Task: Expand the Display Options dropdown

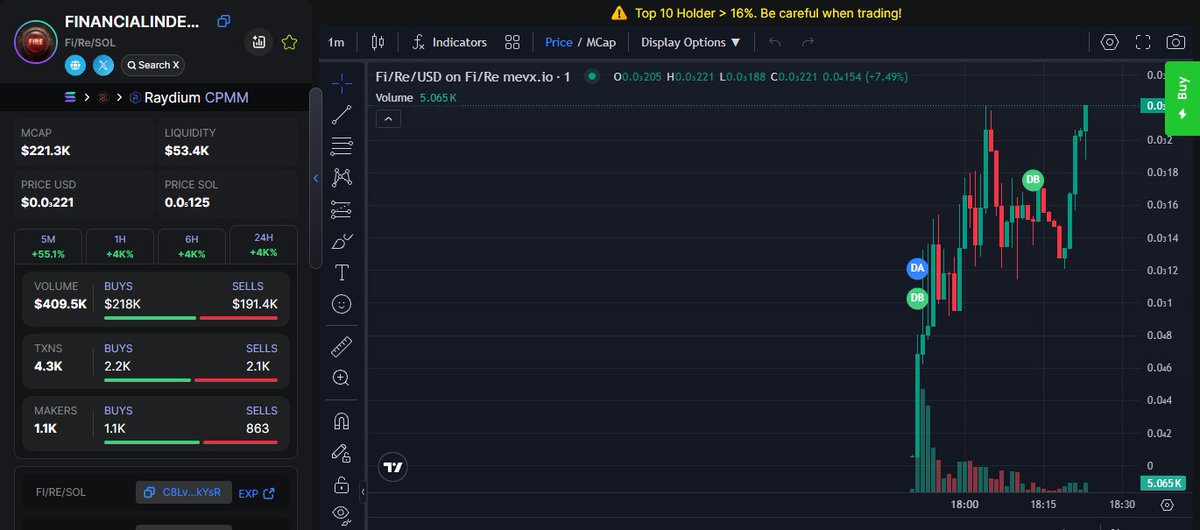Action: [x=691, y=42]
